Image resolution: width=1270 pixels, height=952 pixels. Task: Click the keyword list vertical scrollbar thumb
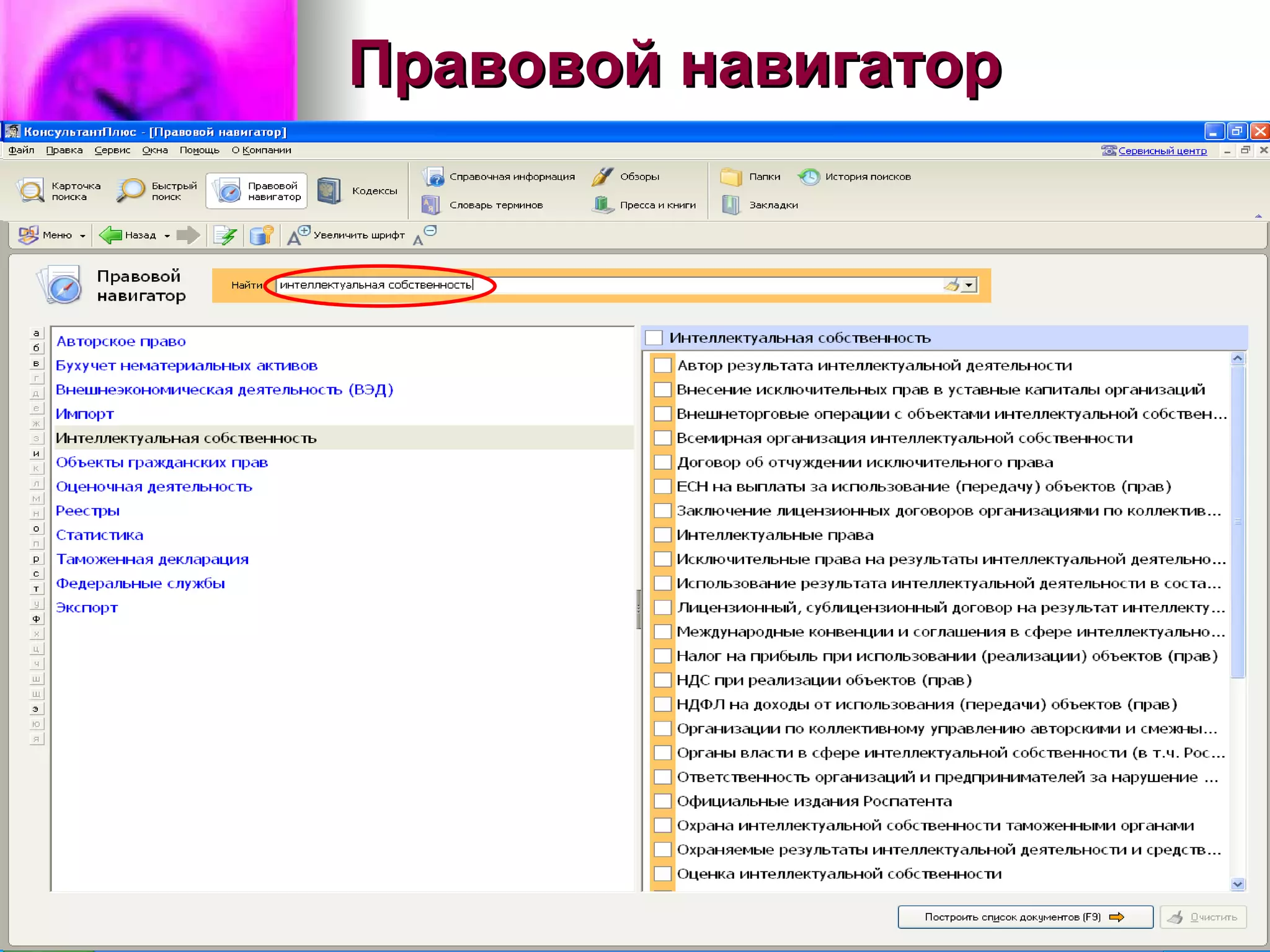1238,521
